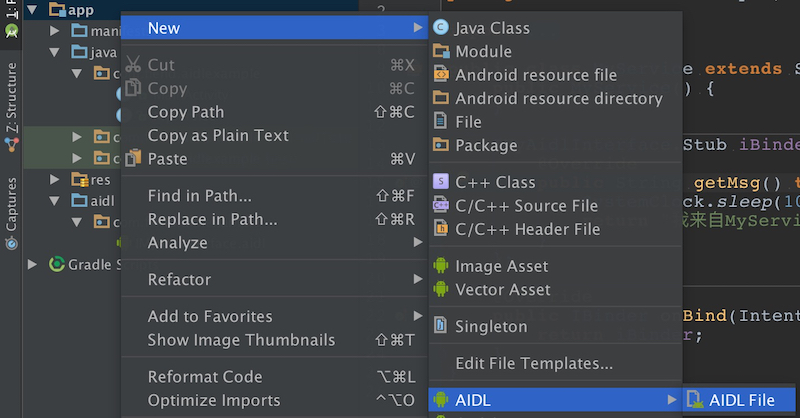The width and height of the screenshot is (800, 418).
Task: Click the Cut scissors icon
Action: pyautogui.click(x=133, y=64)
